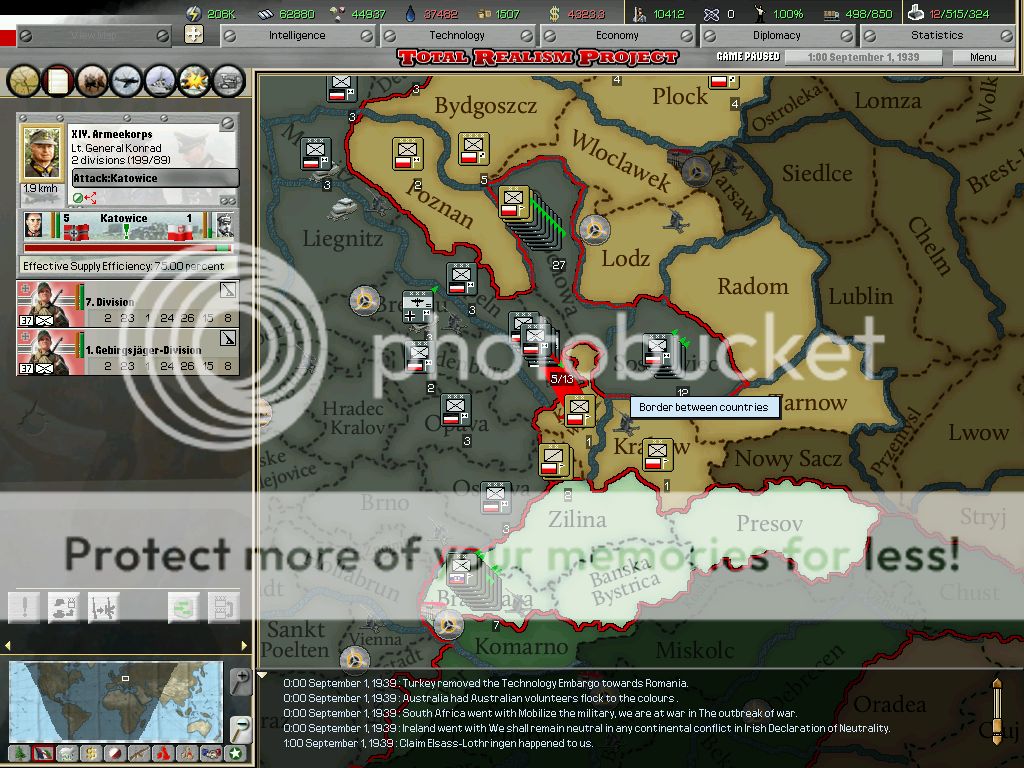Screen dimensions: 1024x768
Task: Click the land units soldiers icon
Action: tap(93, 80)
